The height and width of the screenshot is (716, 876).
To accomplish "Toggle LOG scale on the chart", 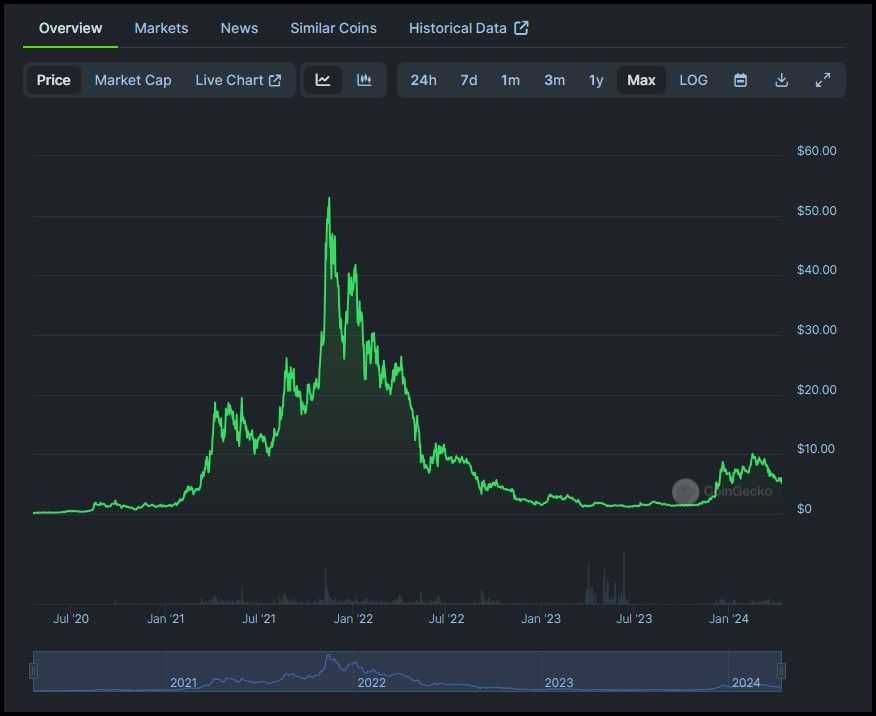I will click(x=693, y=80).
